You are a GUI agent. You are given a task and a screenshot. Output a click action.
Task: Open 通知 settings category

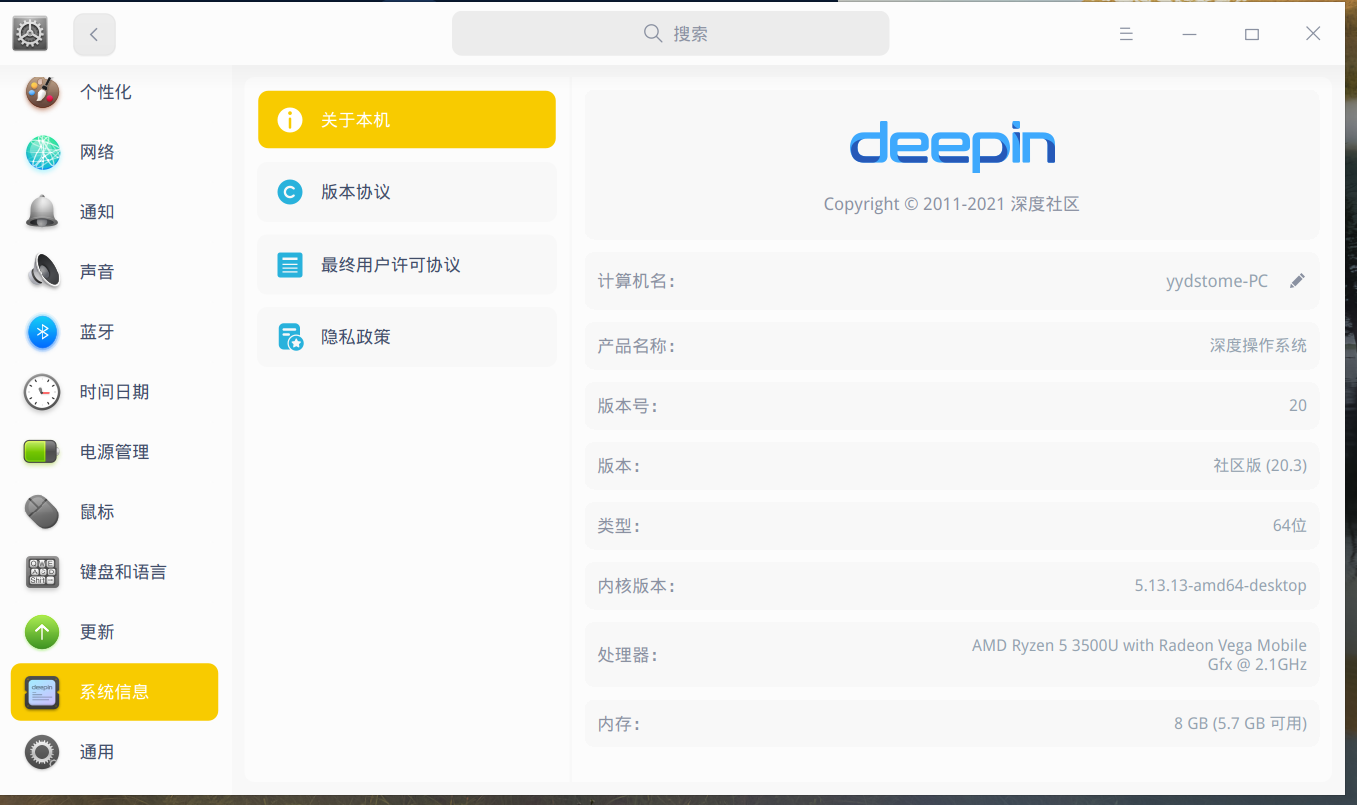click(x=114, y=212)
